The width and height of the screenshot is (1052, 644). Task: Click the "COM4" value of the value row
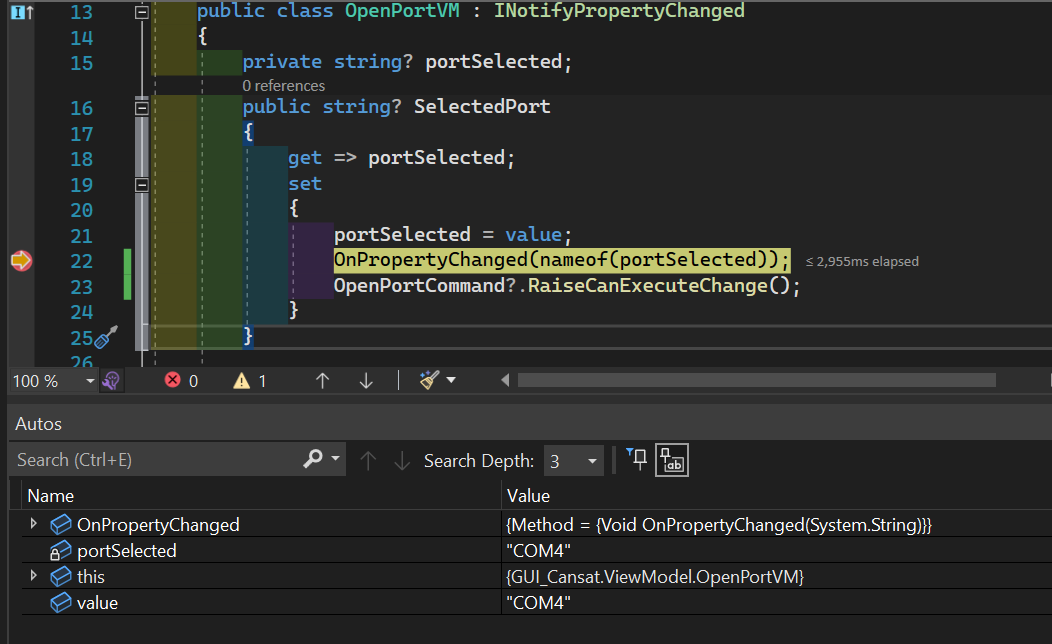(x=538, y=603)
